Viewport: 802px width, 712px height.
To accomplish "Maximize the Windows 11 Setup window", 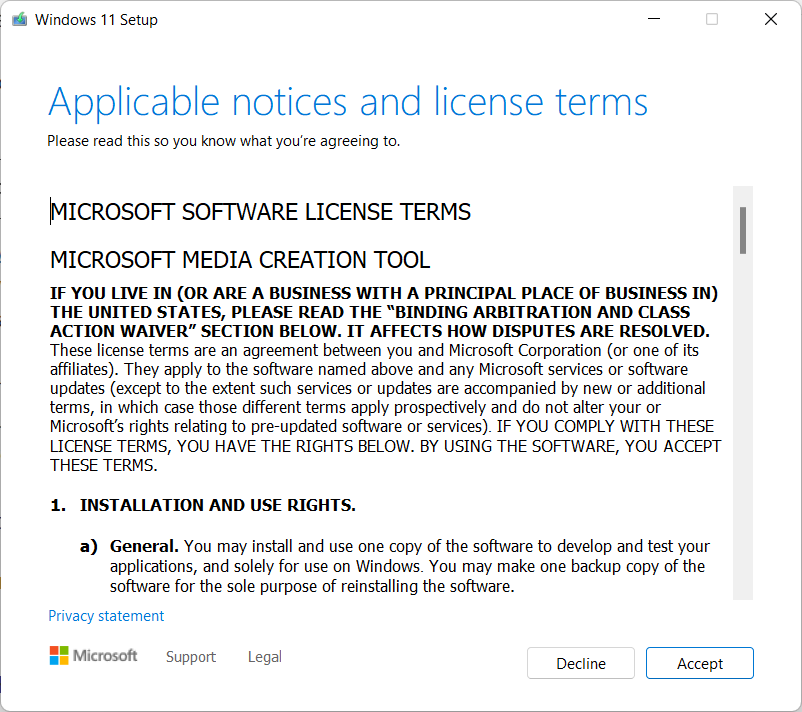I will click(x=710, y=18).
